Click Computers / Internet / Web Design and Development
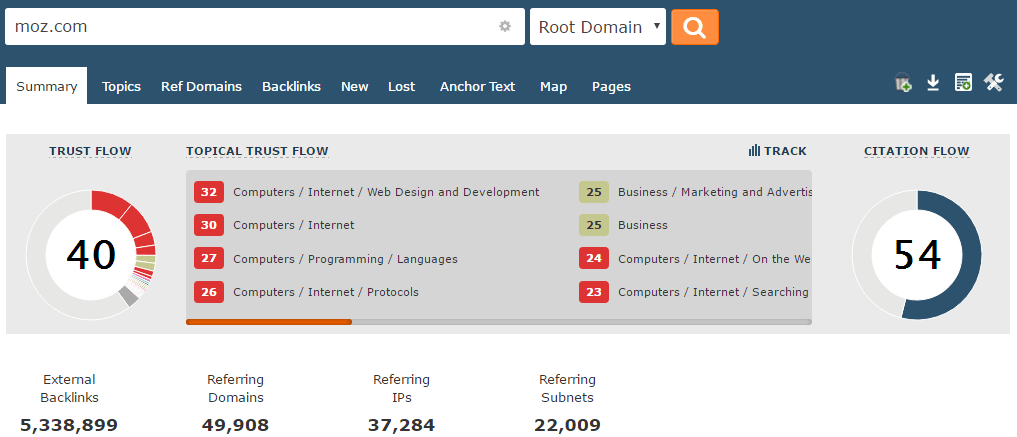Image resolution: width=1017 pixels, height=437 pixels. click(x=386, y=192)
